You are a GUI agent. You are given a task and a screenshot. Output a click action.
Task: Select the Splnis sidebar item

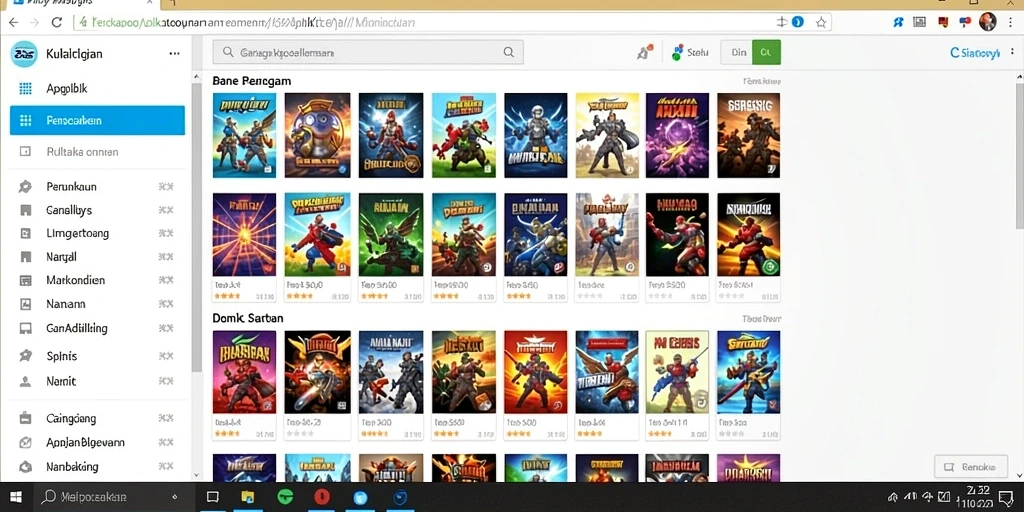pos(97,356)
